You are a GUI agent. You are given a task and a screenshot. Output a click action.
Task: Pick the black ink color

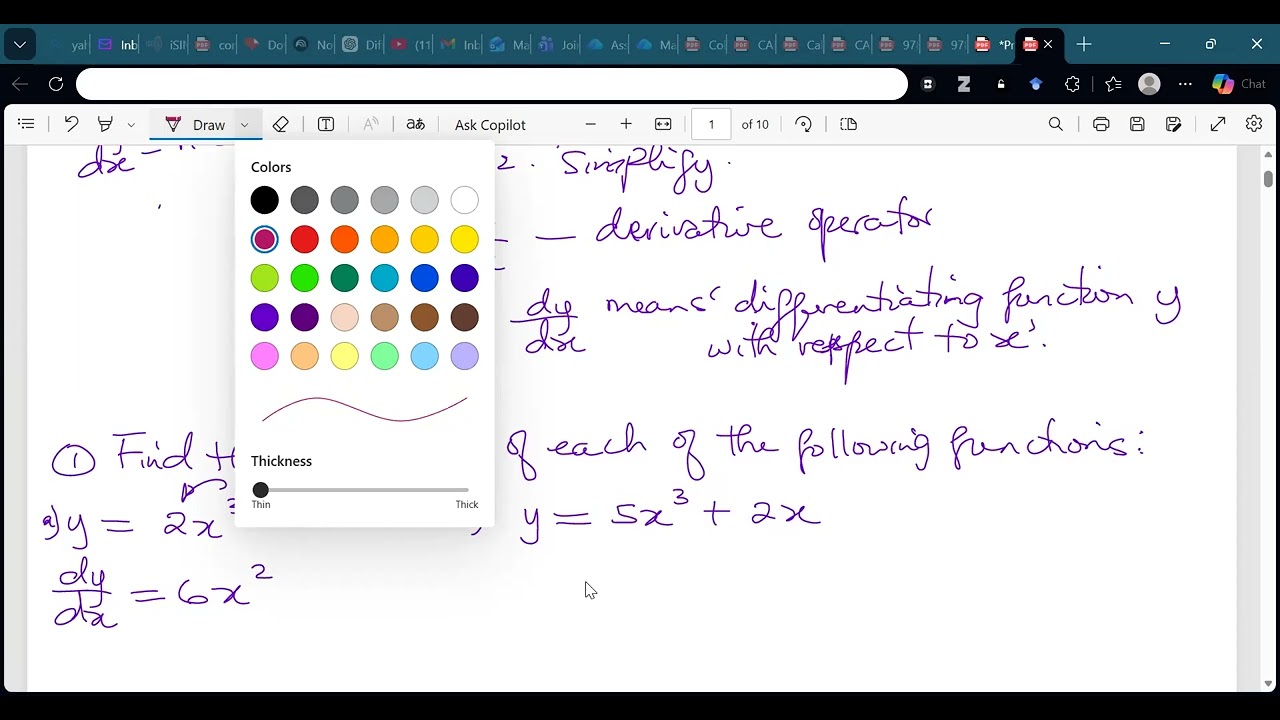[x=265, y=200]
